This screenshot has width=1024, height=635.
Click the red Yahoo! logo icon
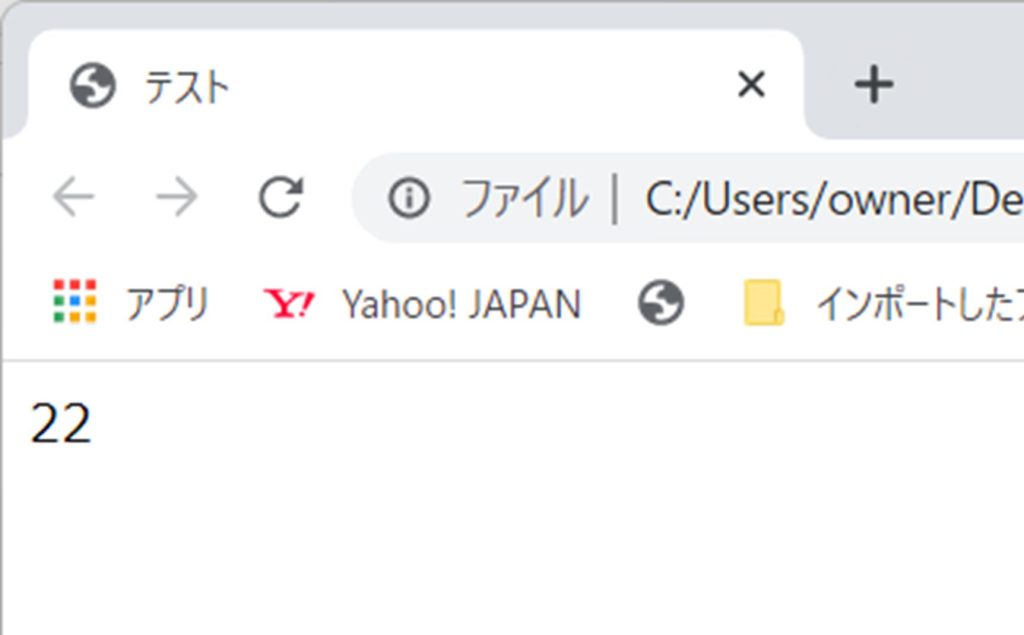coord(288,303)
